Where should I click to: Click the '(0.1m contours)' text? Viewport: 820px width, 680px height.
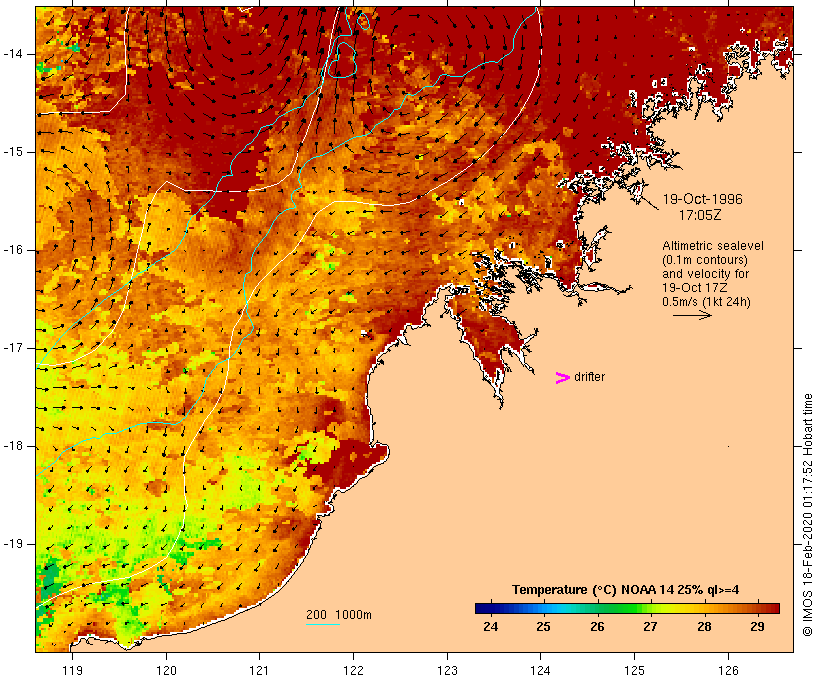point(705,260)
